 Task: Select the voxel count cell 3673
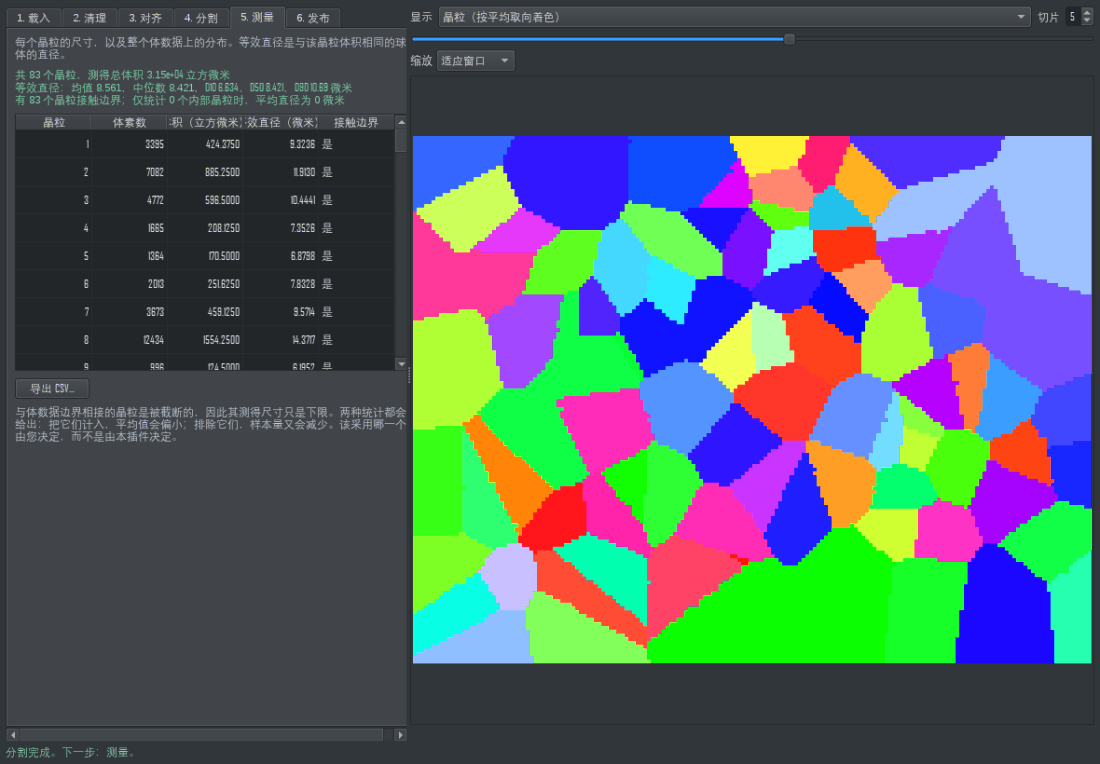tap(129, 312)
